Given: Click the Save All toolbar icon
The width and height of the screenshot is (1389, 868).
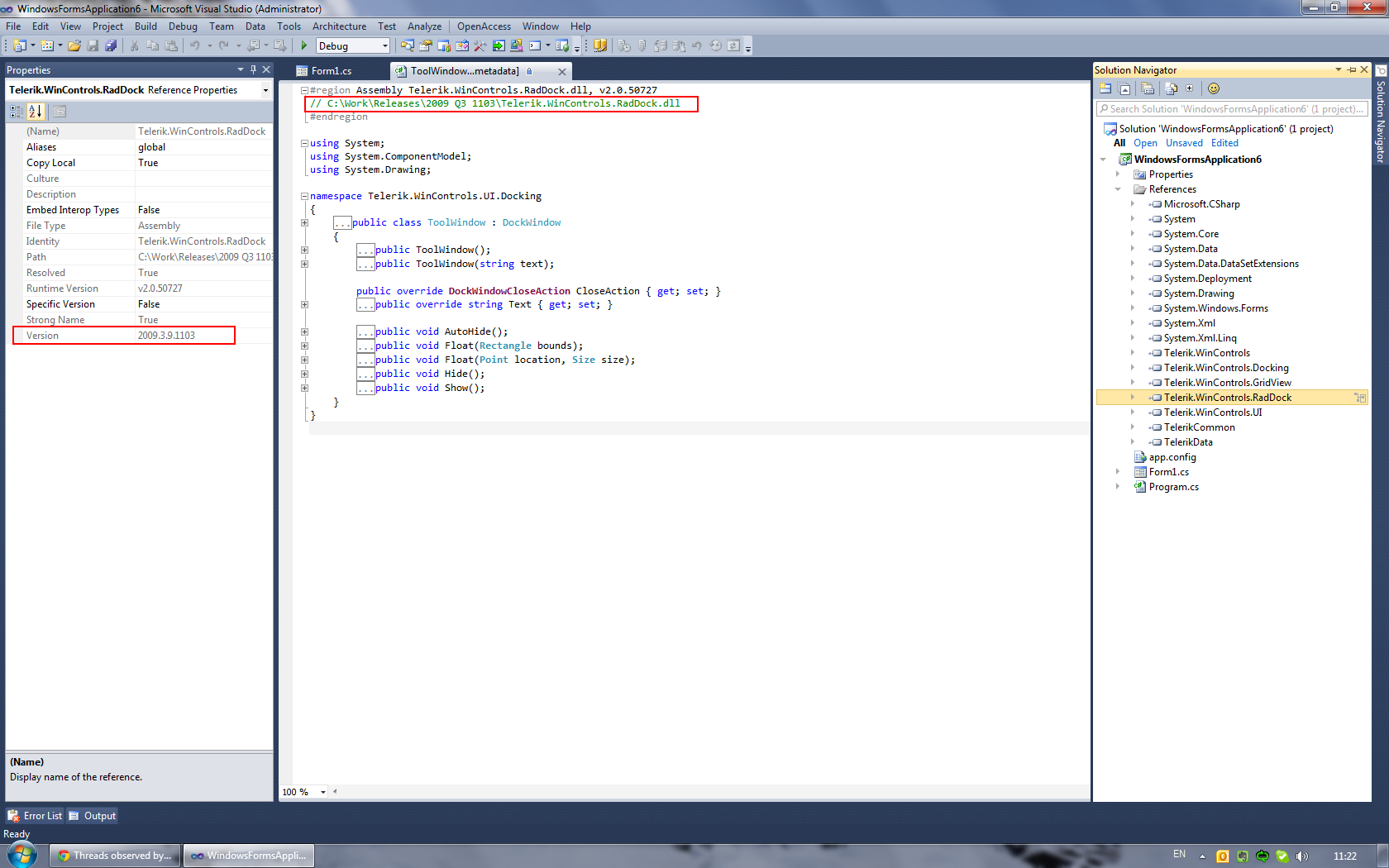Looking at the screenshot, I should [x=111, y=45].
